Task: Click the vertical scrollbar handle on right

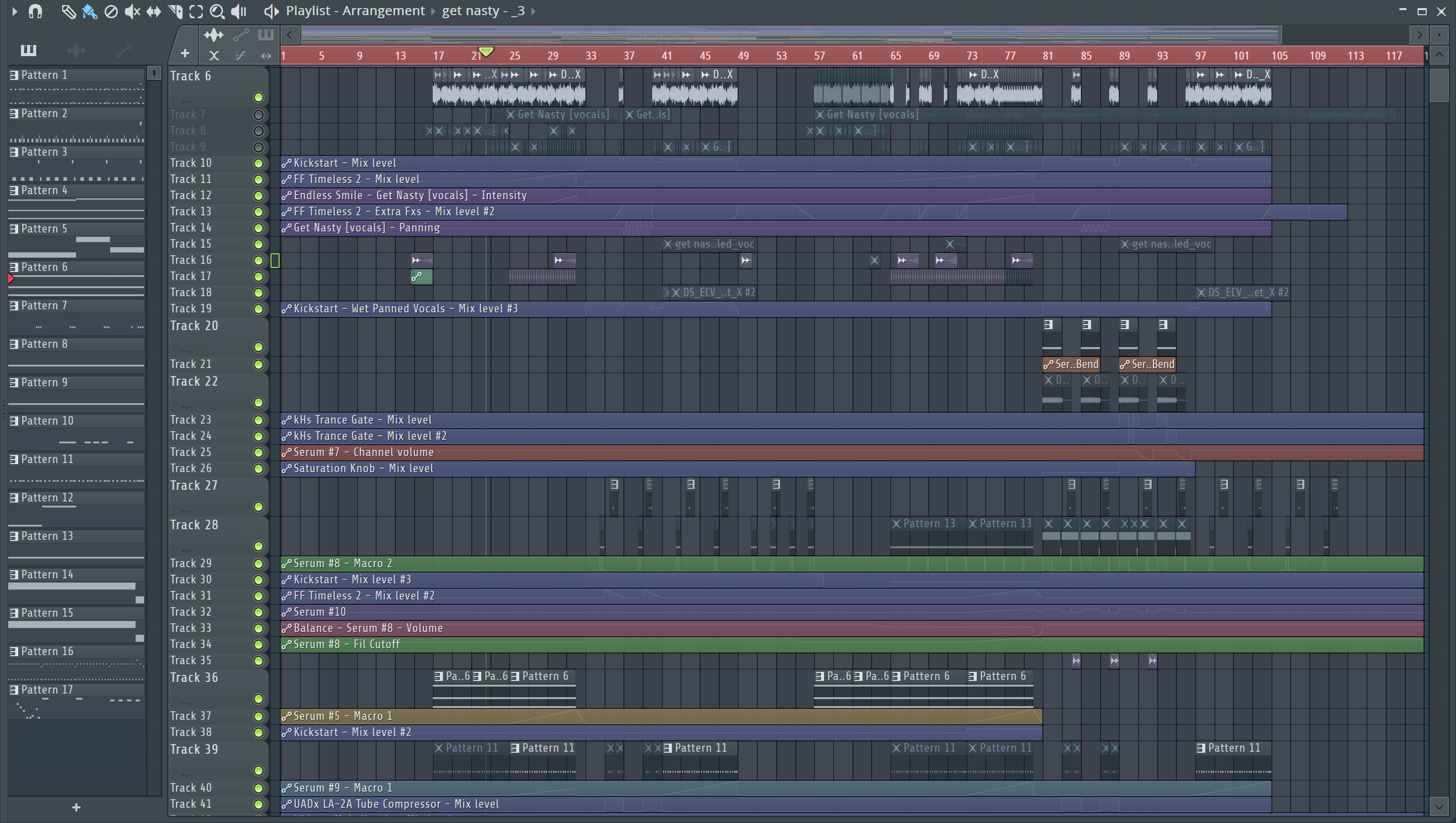Action: 1439,85
